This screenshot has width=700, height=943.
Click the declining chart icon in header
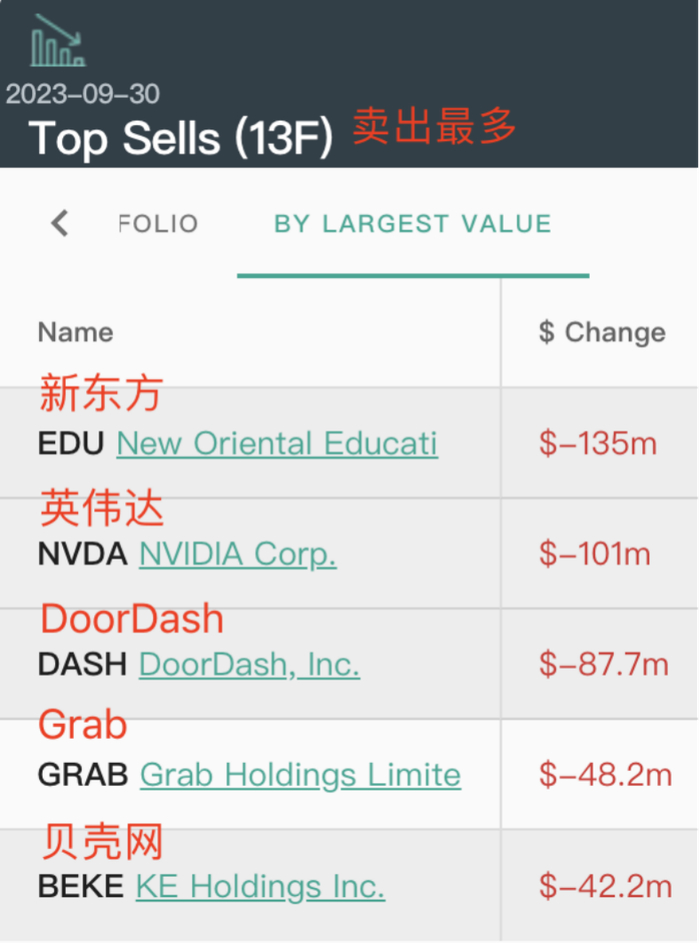pyautogui.click(x=57, y=41)
